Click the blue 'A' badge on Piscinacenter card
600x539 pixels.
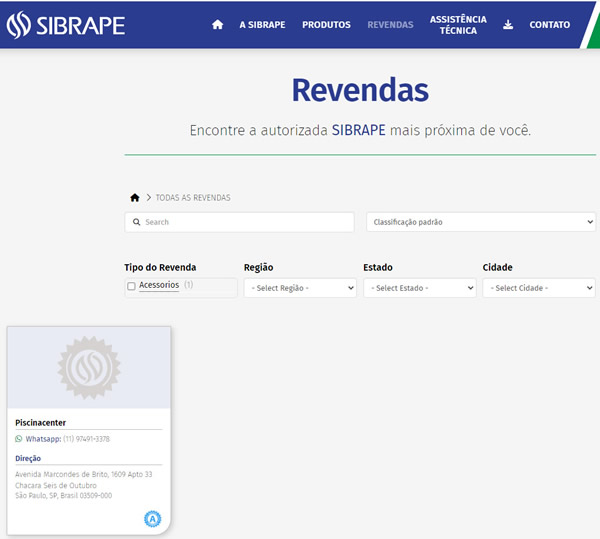pyautogui.click(x=152, y=519)
